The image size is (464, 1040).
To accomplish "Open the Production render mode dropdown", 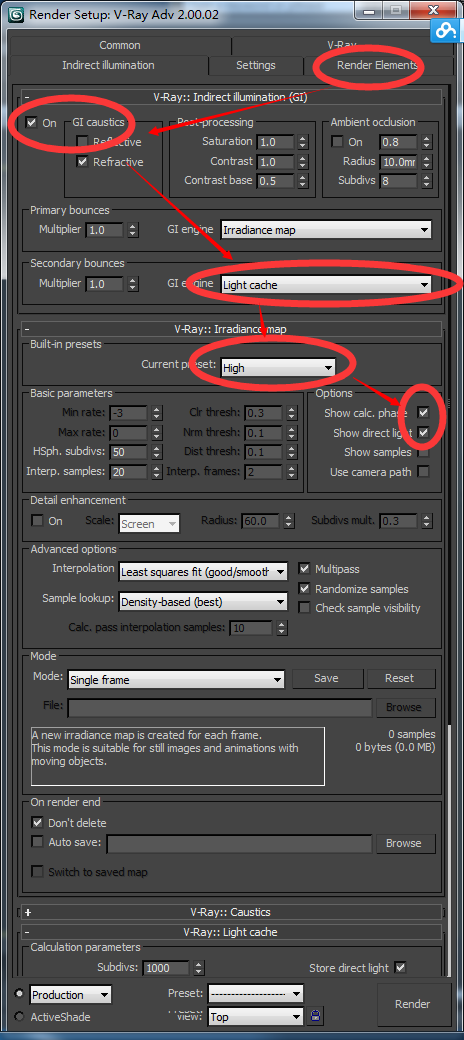I will click(x=70, y=994).
